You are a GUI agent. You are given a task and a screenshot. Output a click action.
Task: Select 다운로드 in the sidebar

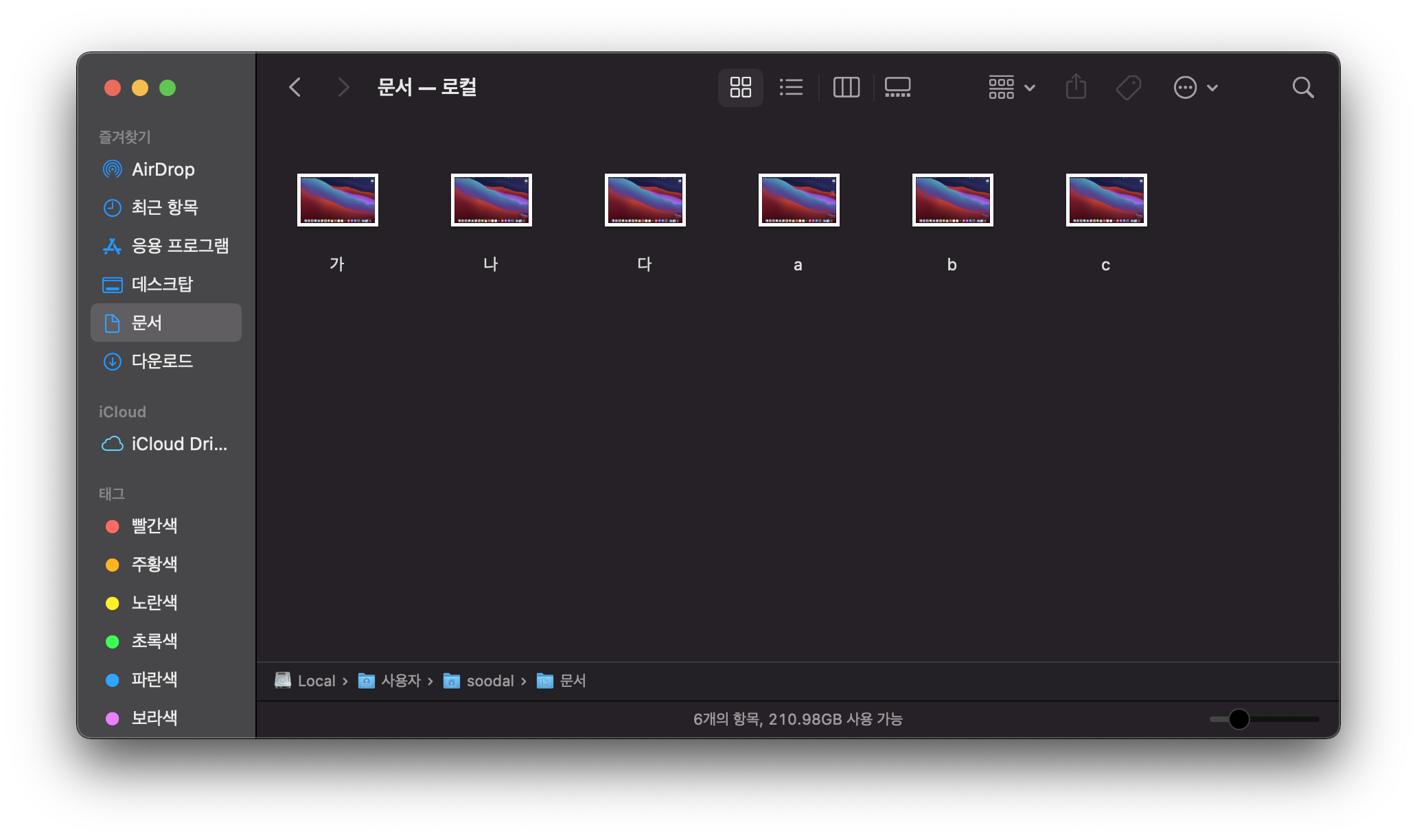pyautogui.click(x=161, y=361)
